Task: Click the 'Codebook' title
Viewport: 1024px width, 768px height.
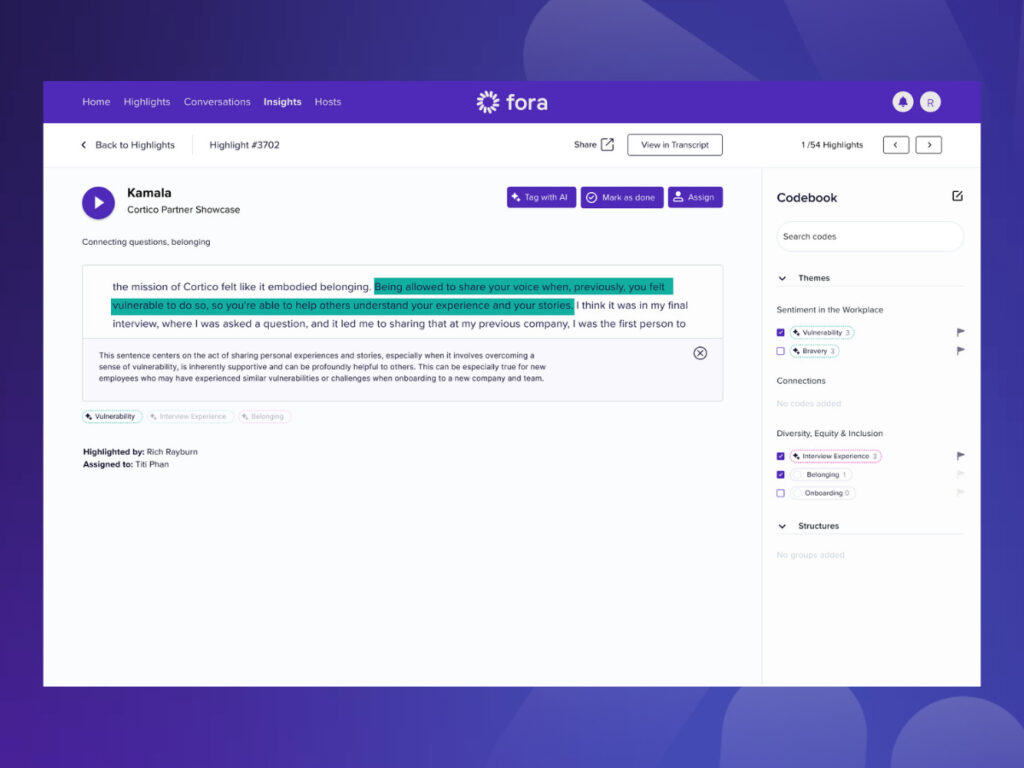Action: [x=807, y=198]
